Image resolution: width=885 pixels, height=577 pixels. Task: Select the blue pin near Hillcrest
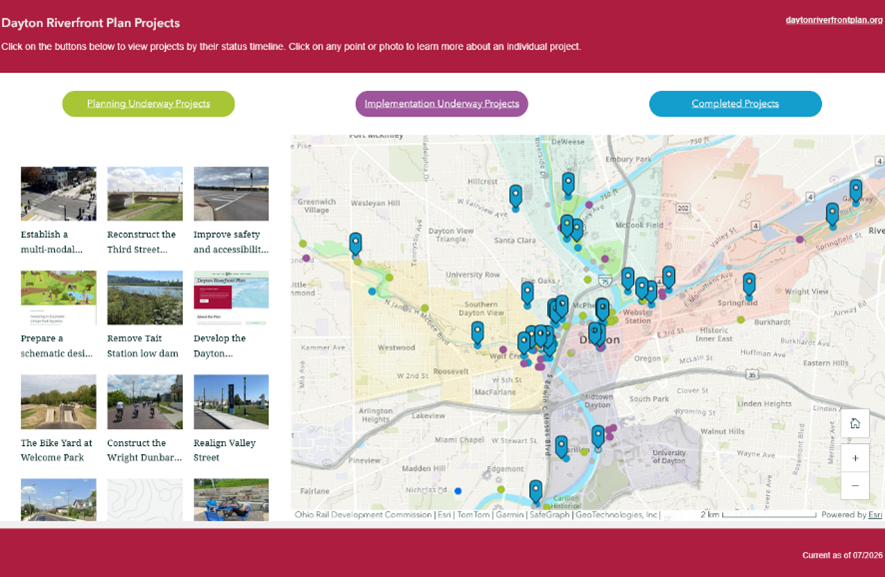pos(515,196)
